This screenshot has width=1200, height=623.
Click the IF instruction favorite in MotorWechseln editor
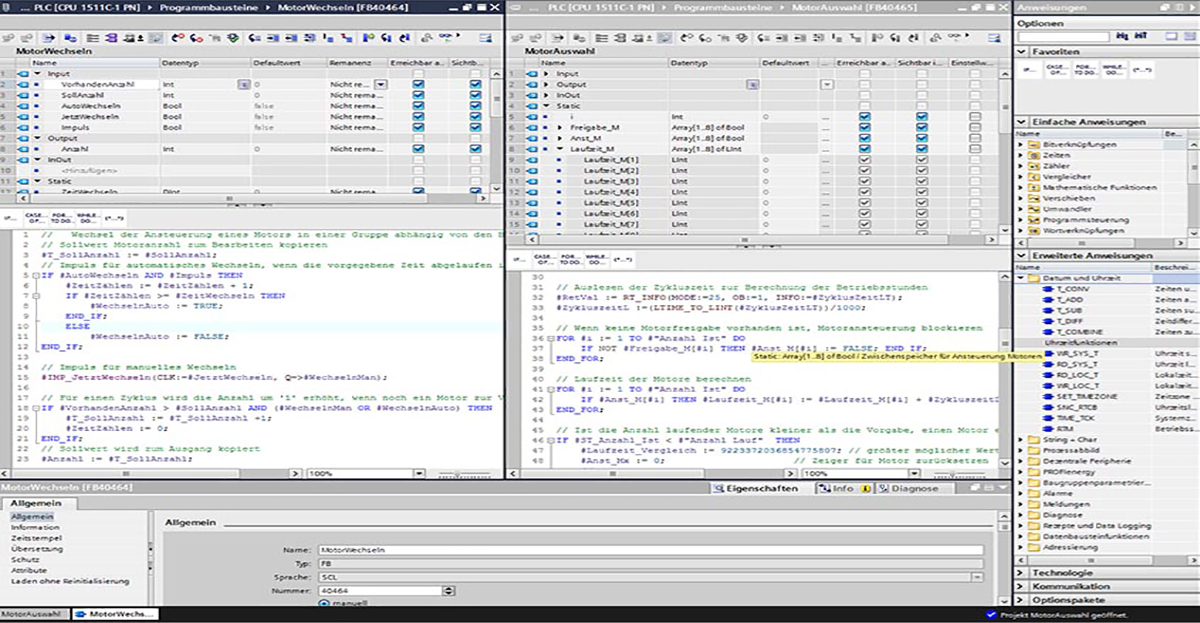point(9,216)
